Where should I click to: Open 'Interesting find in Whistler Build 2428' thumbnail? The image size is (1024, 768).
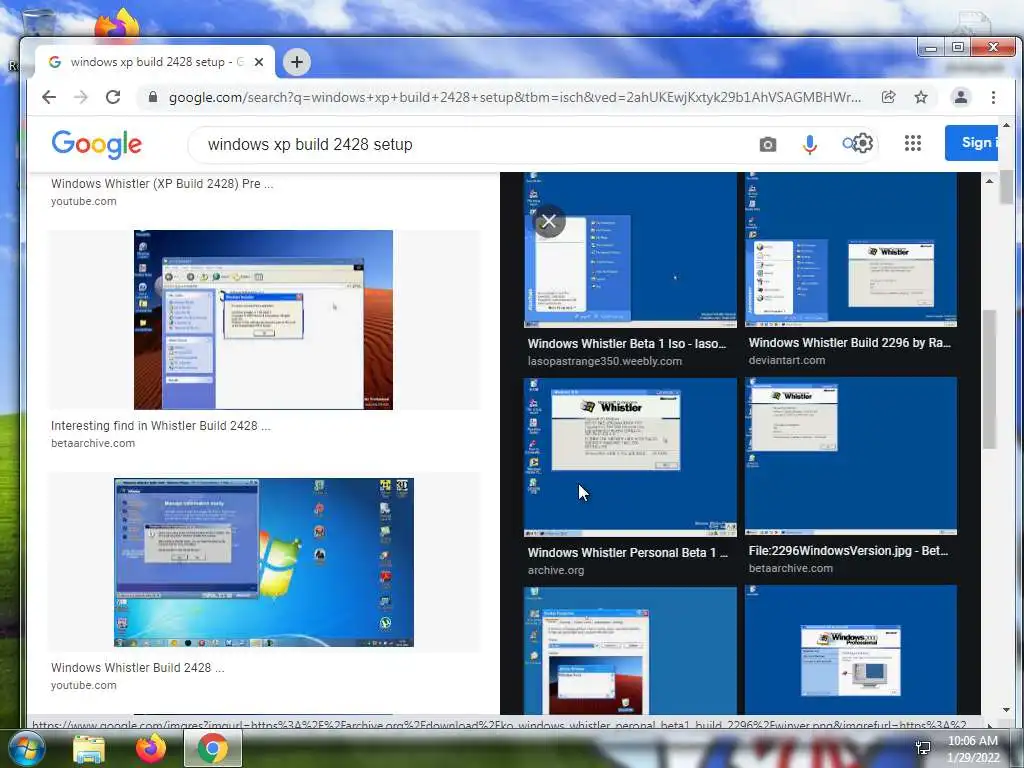[x=263, y=319]
